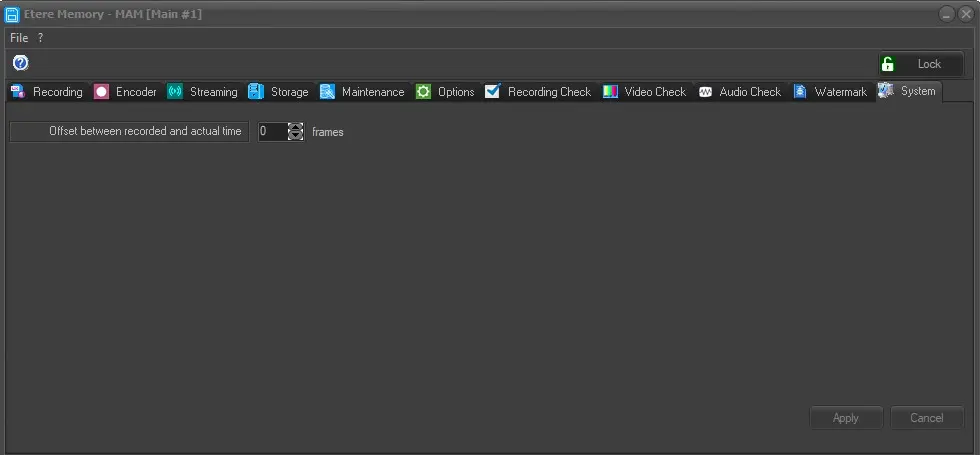Click the Recording tab icon
Screen dimensions: 980x455
click(17, 92)
